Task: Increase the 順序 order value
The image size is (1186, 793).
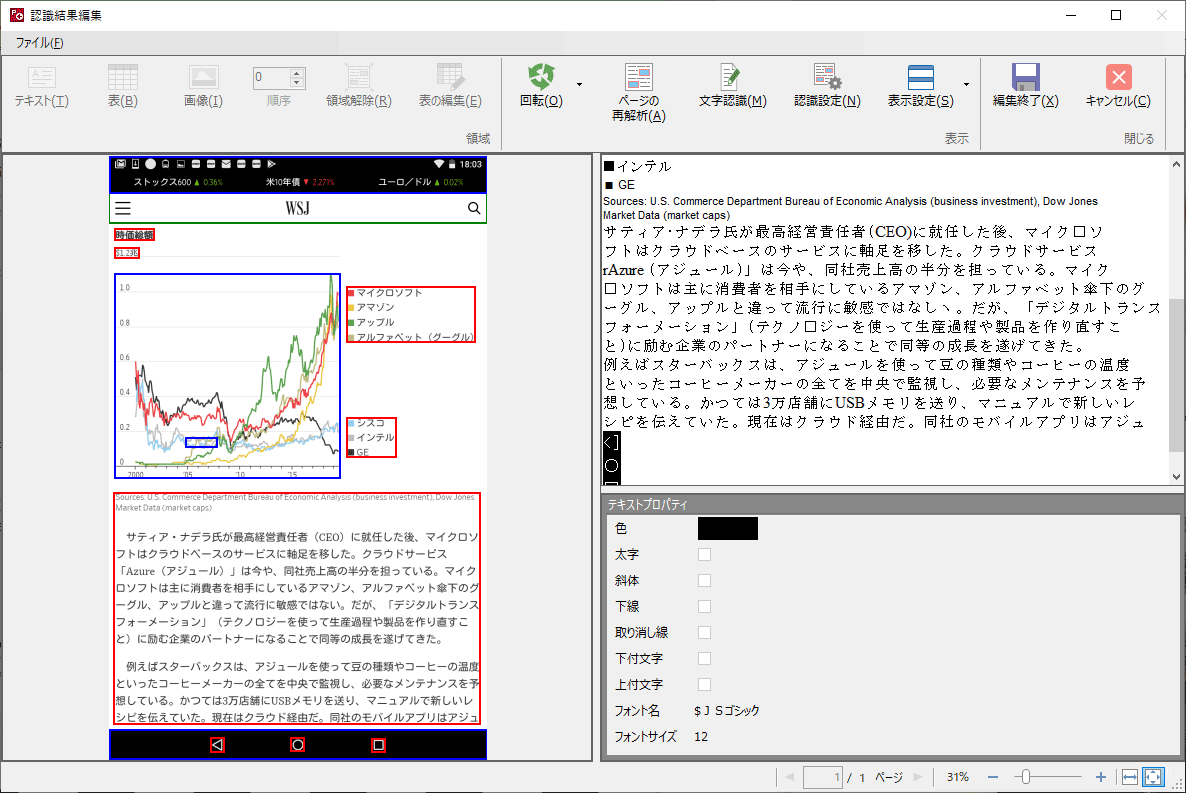Action: (x=296, y=73)
